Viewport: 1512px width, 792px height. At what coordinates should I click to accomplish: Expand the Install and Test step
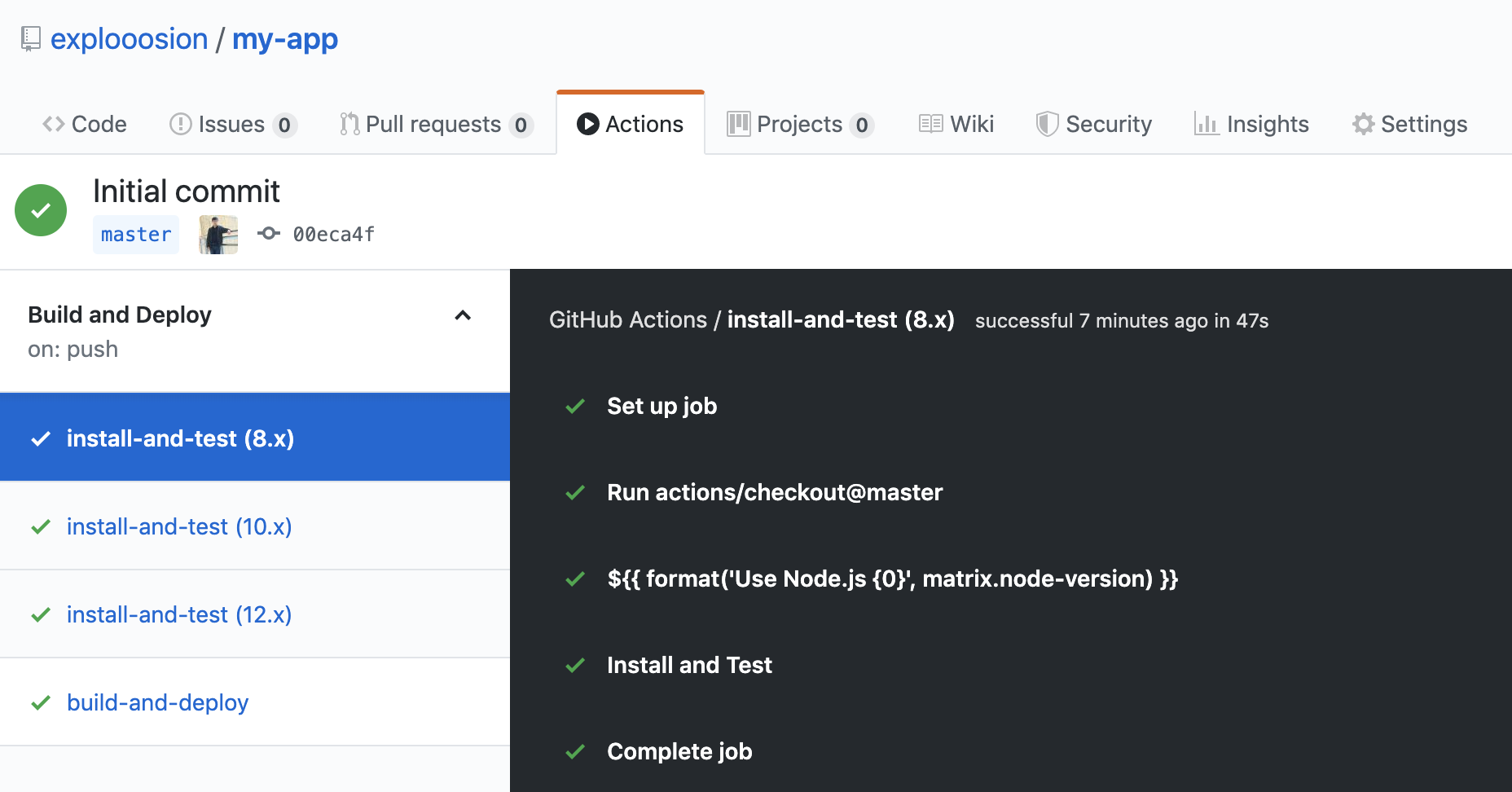pos(689,665)
